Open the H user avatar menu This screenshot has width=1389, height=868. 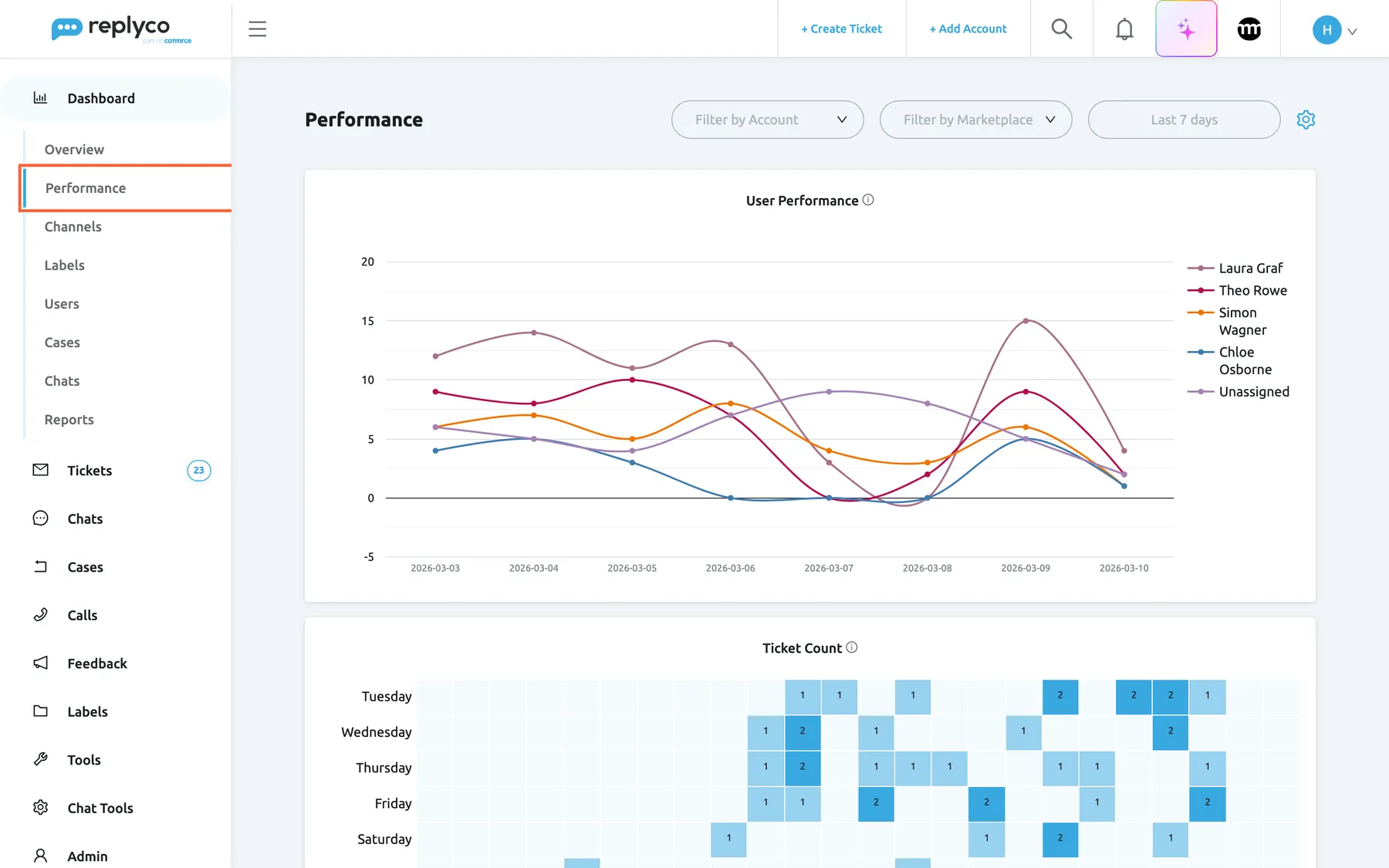[x=1334, y=30]
